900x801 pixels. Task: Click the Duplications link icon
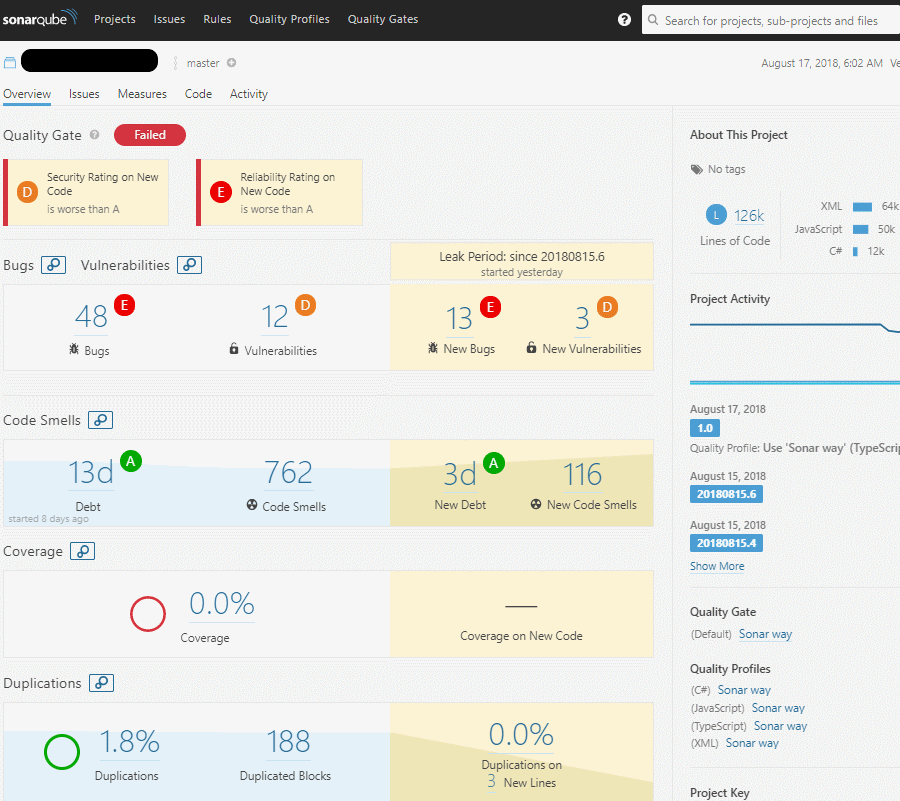coord(101,683)
